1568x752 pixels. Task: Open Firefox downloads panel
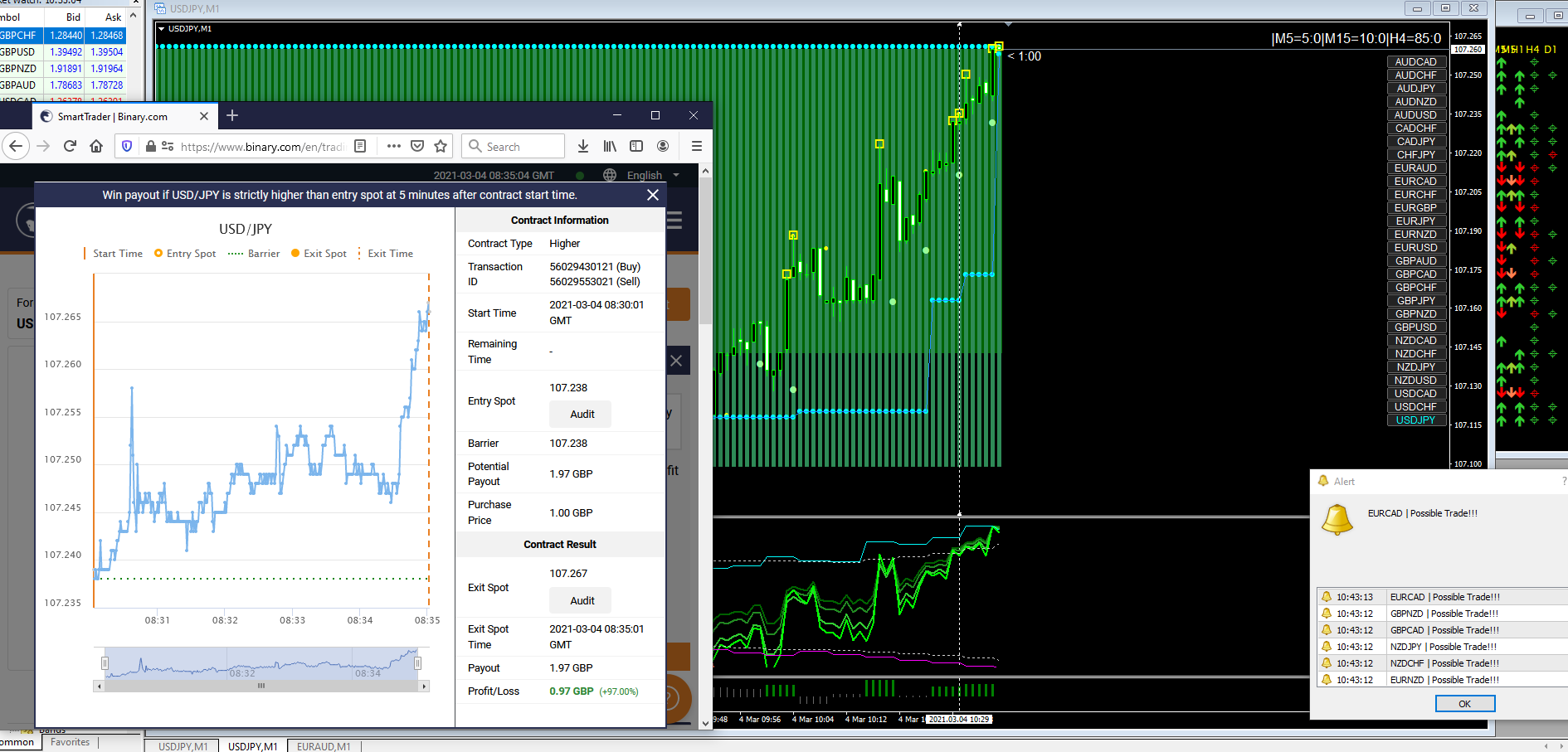583,146
